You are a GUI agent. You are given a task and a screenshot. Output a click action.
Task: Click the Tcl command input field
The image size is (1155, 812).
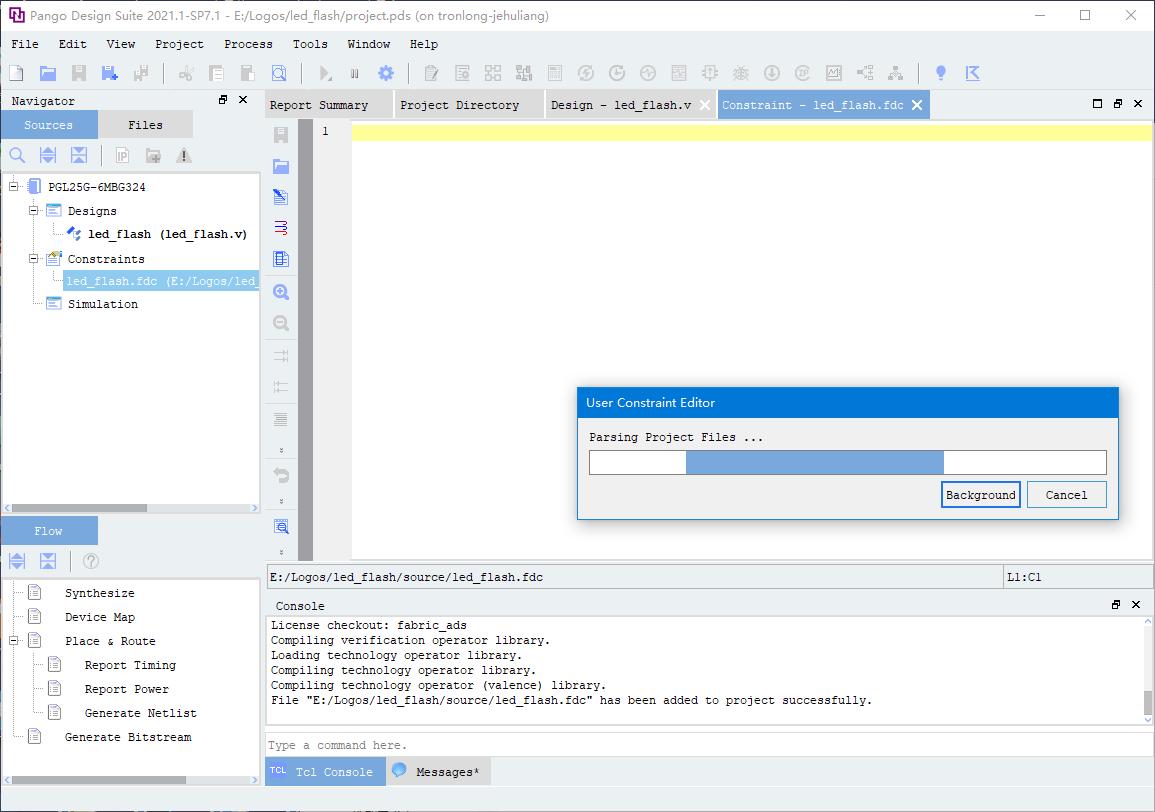[708, 745]
